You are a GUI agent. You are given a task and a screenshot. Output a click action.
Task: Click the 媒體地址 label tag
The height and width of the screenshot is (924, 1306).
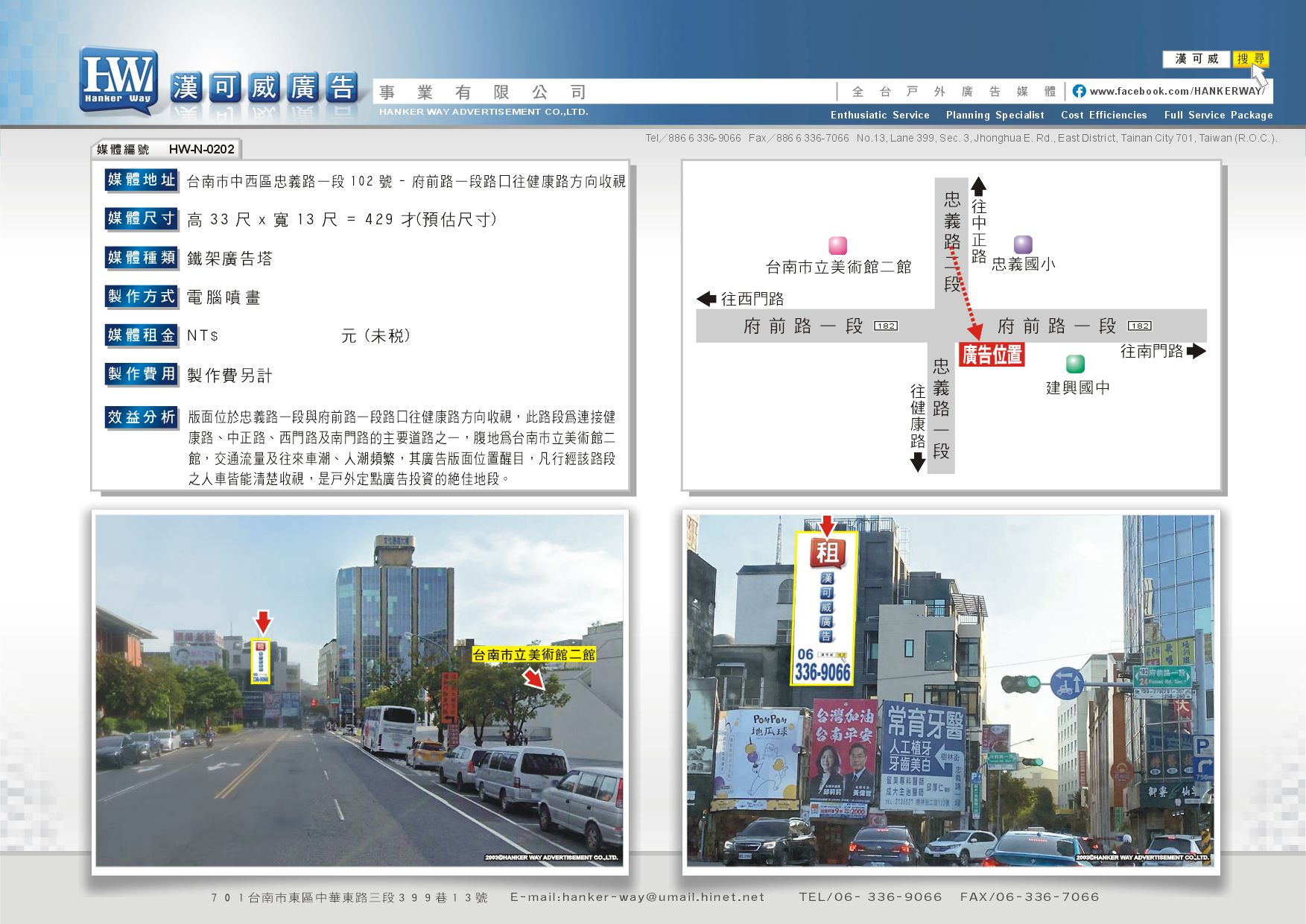[141, 180]
